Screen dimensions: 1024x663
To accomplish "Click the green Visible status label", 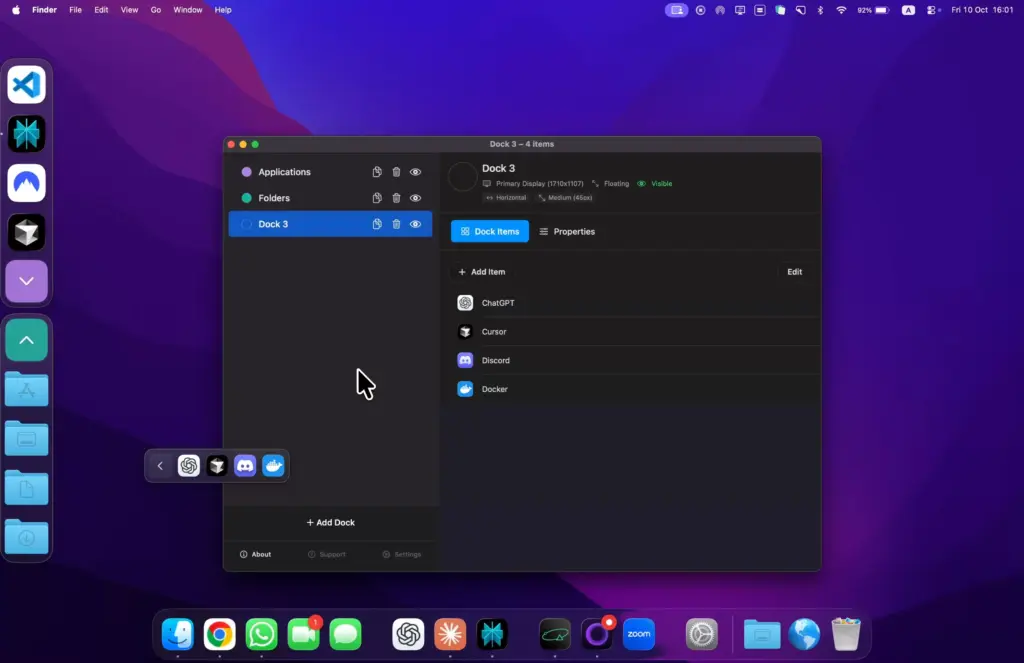I will coord(654,184).
